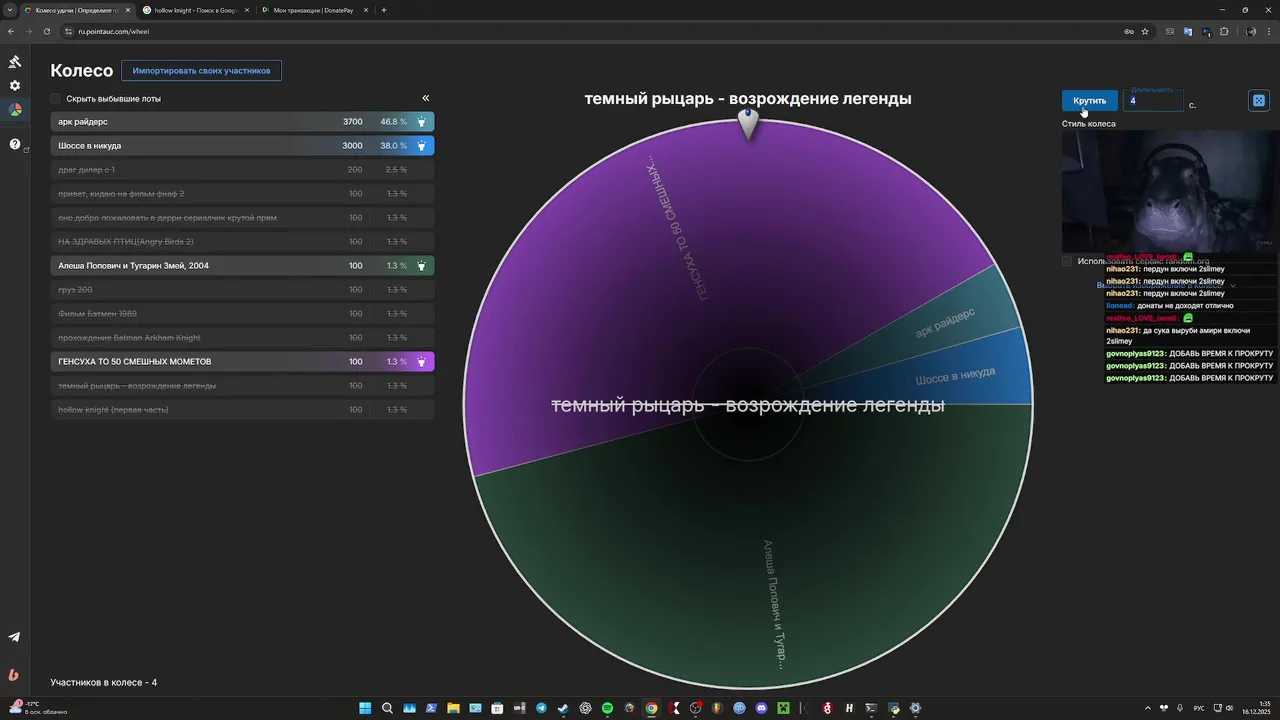
Task: Open saved passwords key icon in address bar
Action: (x=1129, y=31)
